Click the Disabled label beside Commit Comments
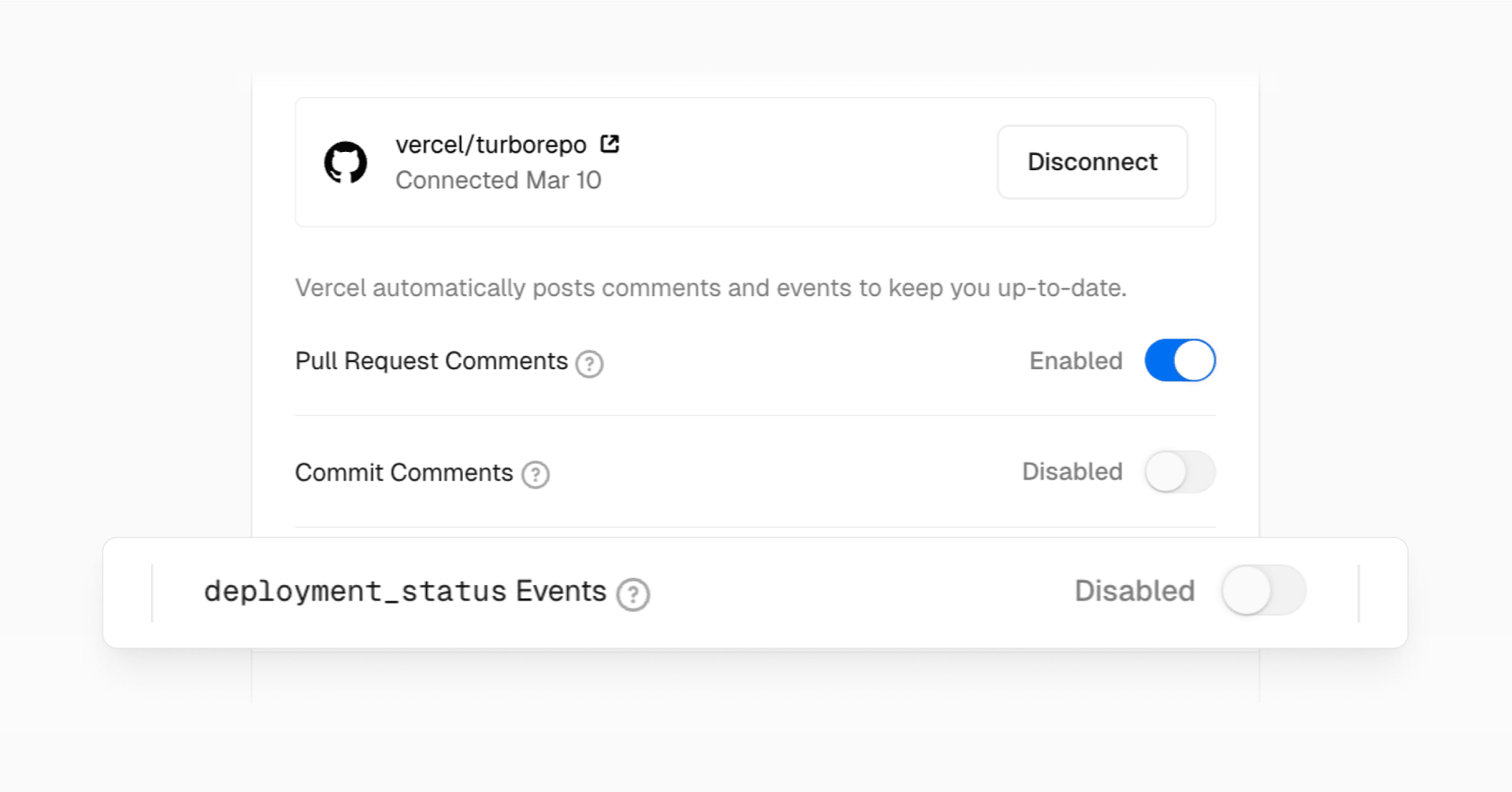 click(x=1072, y=472)
